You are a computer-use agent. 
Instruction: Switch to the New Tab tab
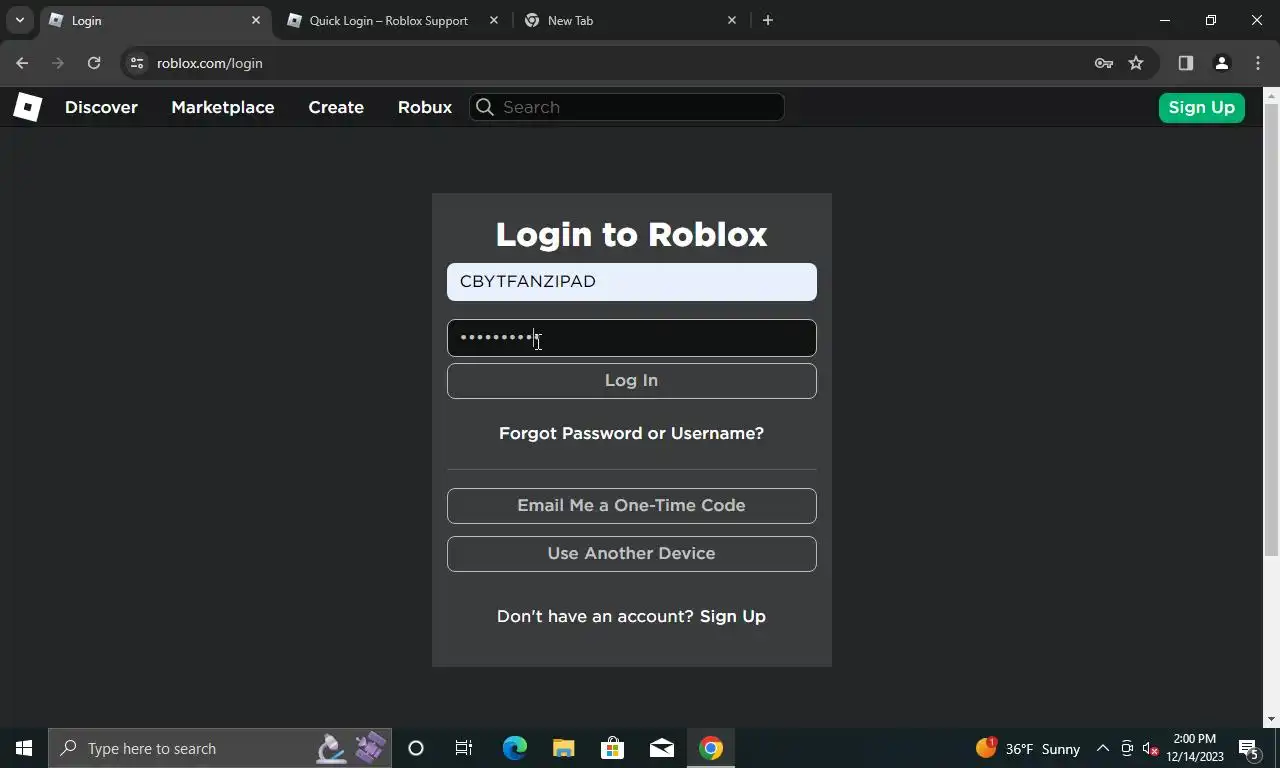631,20
